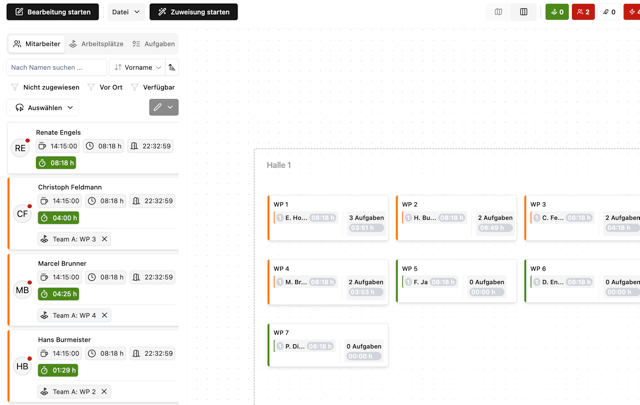640x405 pixels.
Task: Remove Team A: WP 4 assignment
Action: pos(104,315)
